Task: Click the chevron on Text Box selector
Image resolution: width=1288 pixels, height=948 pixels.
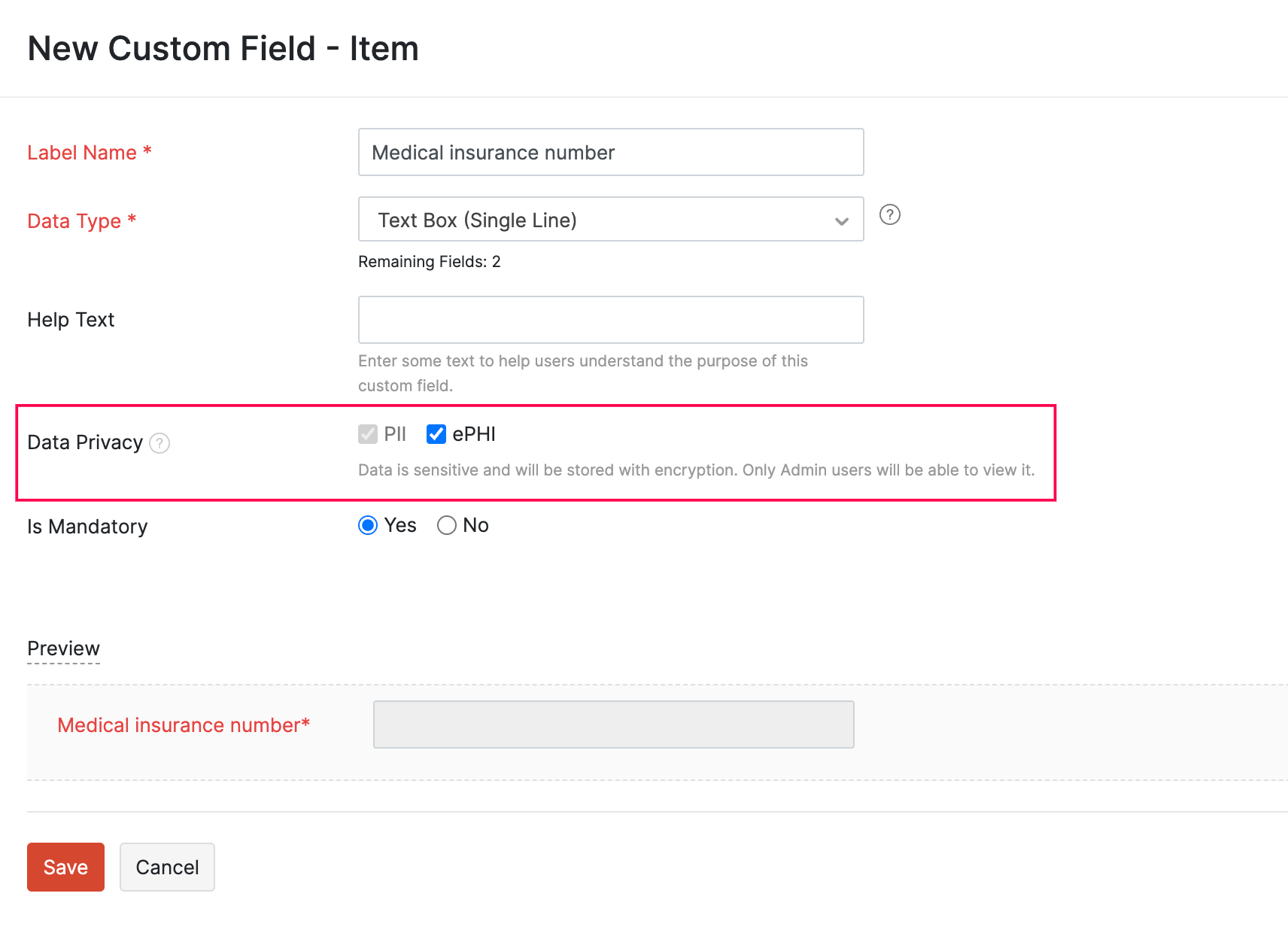Action: 840,221
